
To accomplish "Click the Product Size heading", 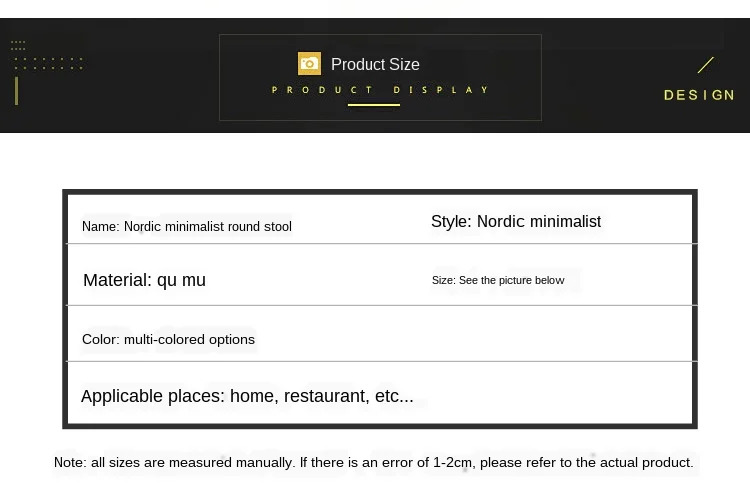I will pyautogui.click(x=375, y=64).
